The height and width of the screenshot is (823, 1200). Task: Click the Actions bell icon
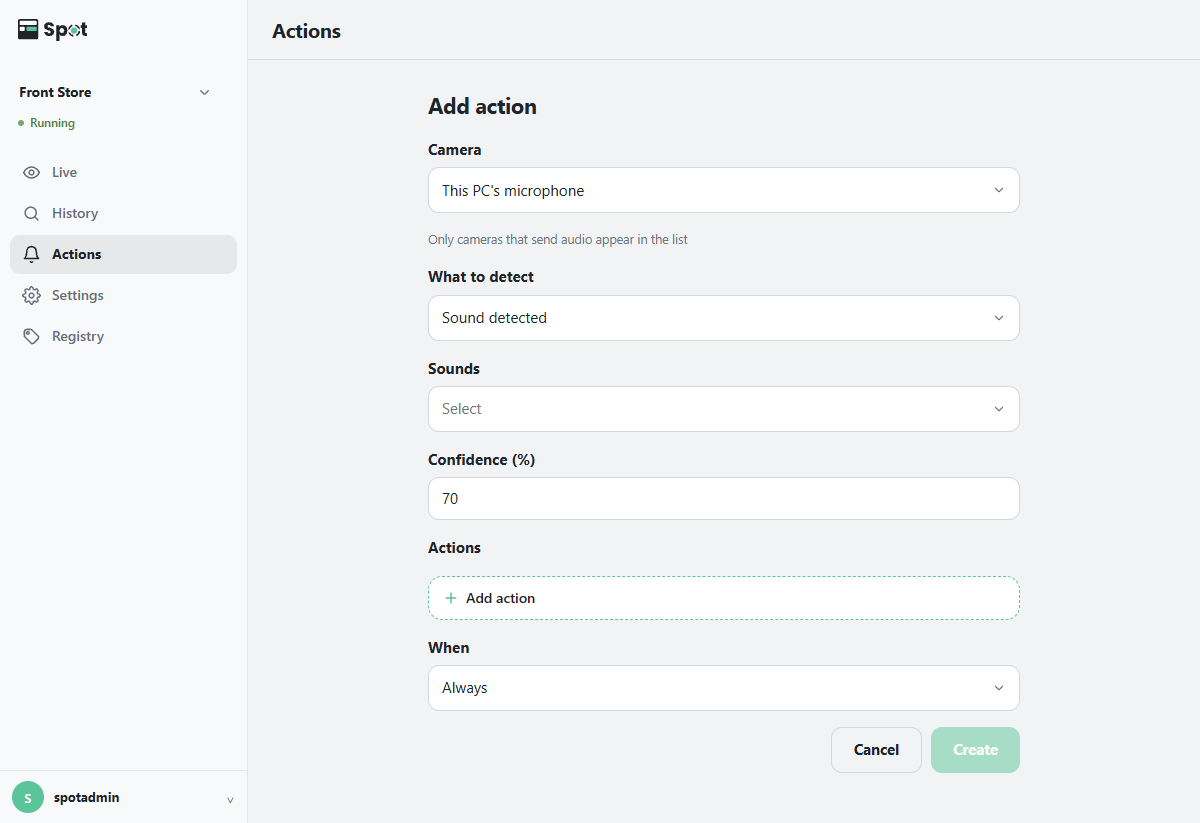point(32,254)
